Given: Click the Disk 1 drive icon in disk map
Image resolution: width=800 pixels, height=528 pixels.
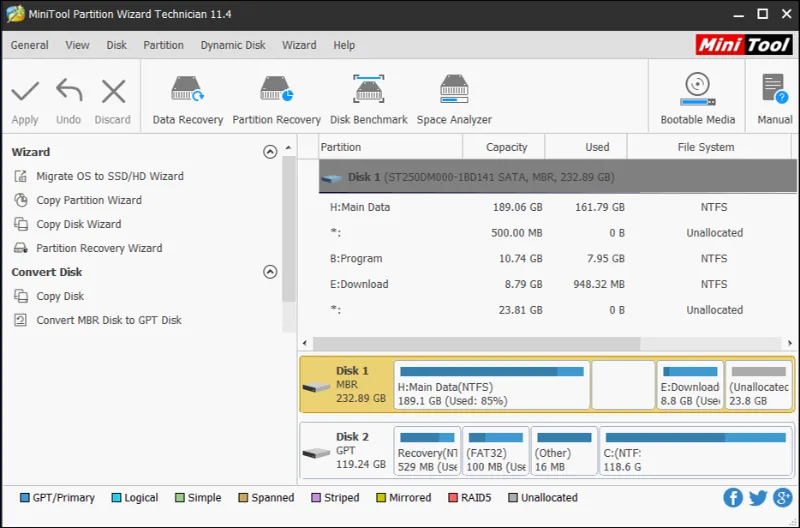Looking at the screenshot, I should (316, 387).
